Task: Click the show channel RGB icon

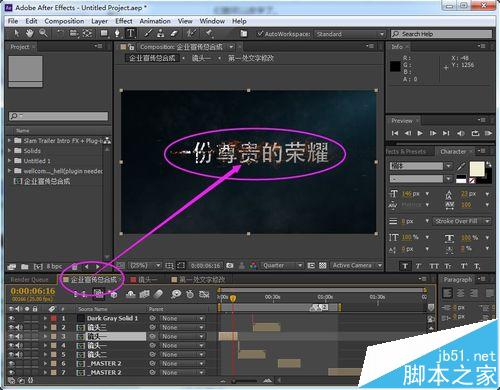Action: (x=253, y=266)
